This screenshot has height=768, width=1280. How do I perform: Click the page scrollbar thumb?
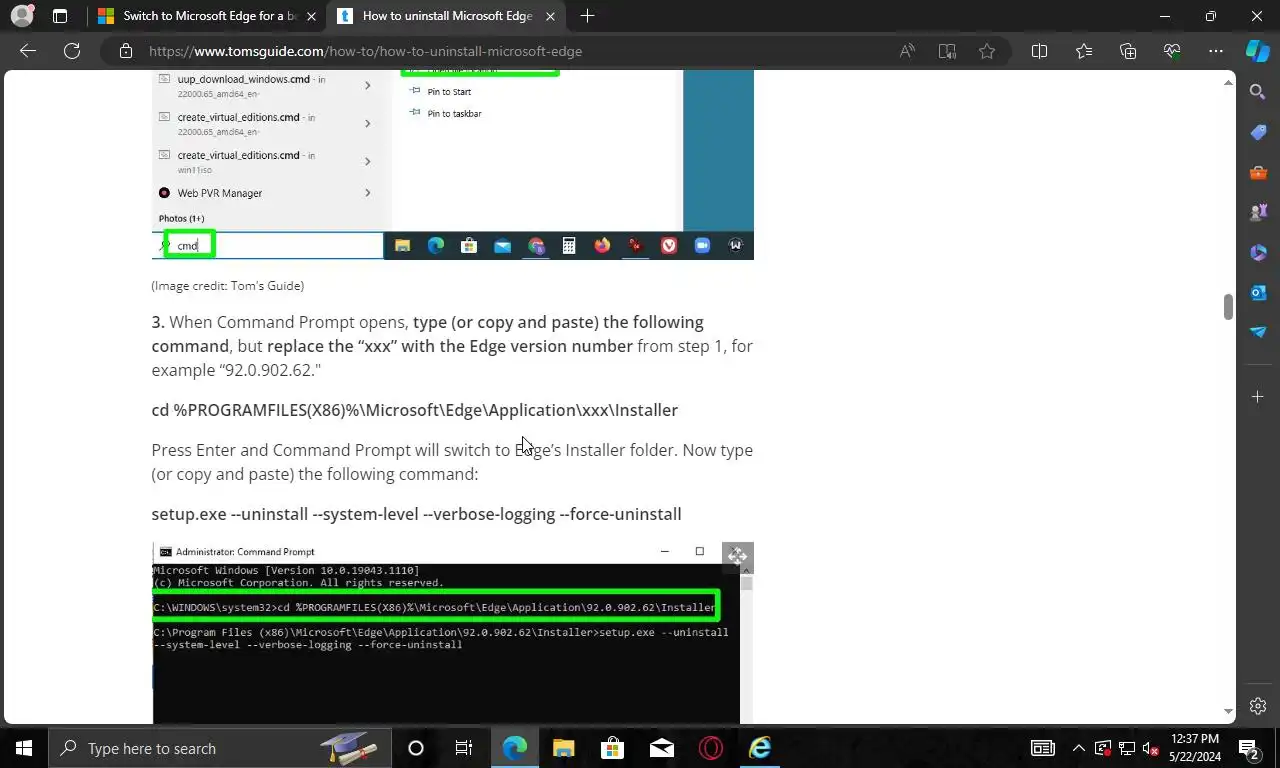(x=1228, y=307)
